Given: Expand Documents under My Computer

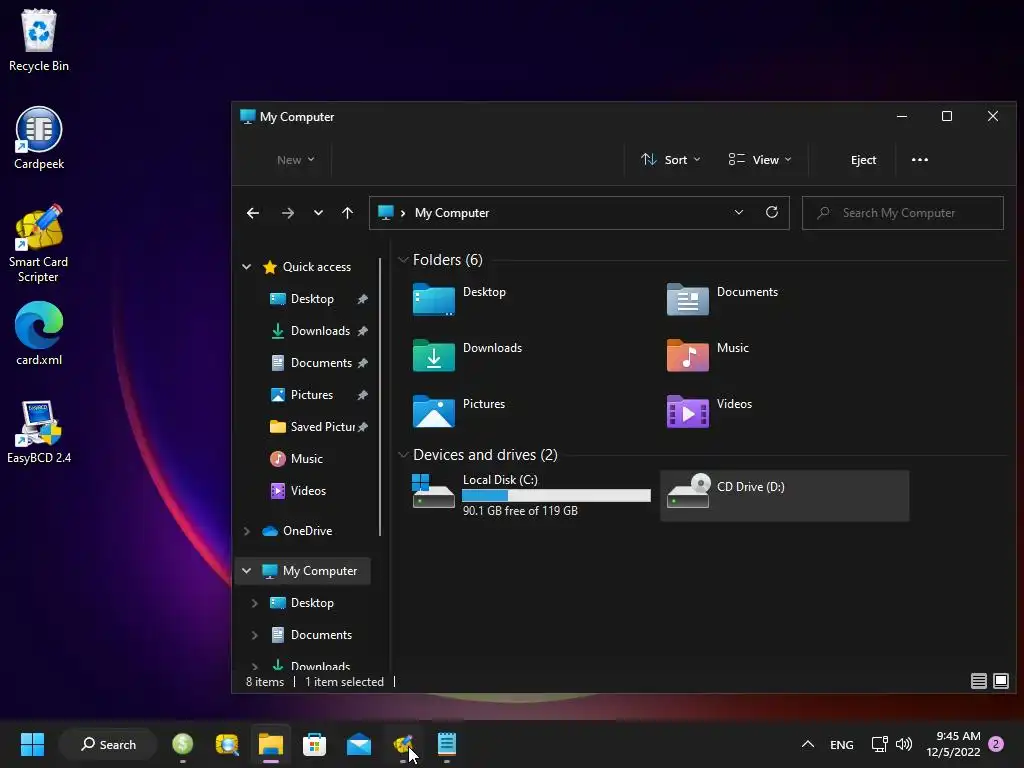Looking at the screenshot, I should click(x=255, y=635).
